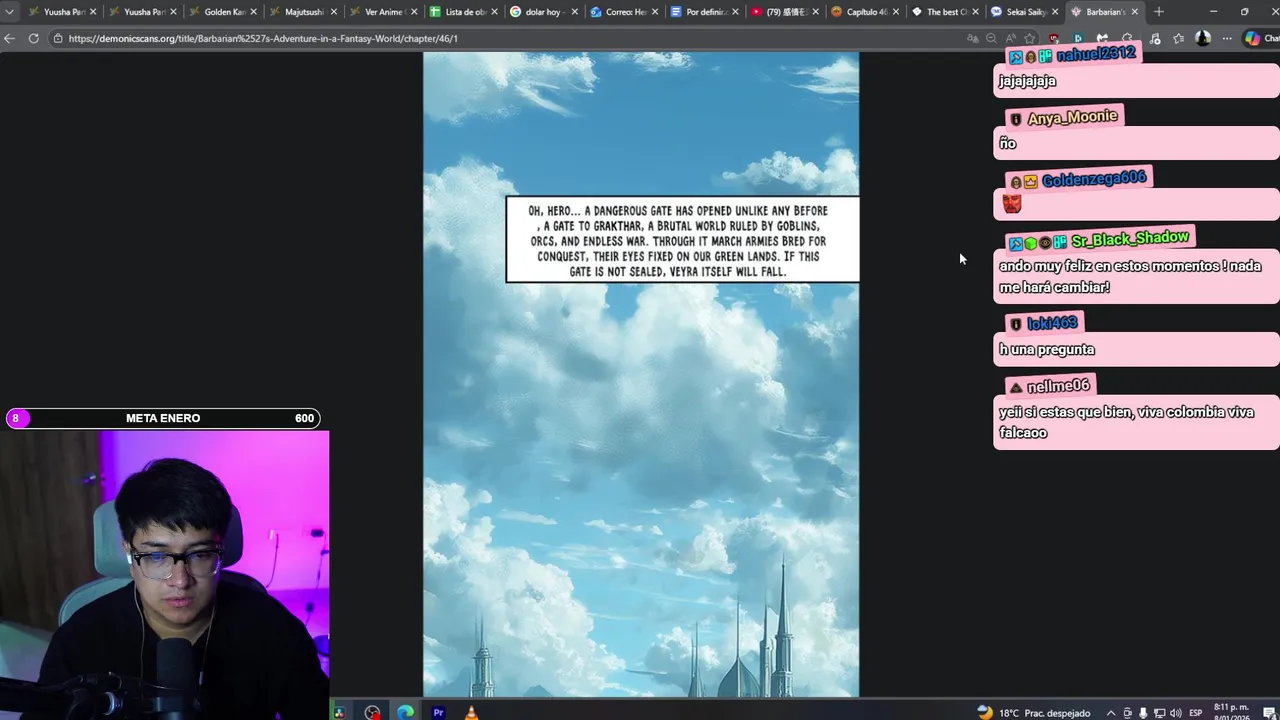Switch to The best tab
1280x720 pixels.
click(x=946, y=12)
